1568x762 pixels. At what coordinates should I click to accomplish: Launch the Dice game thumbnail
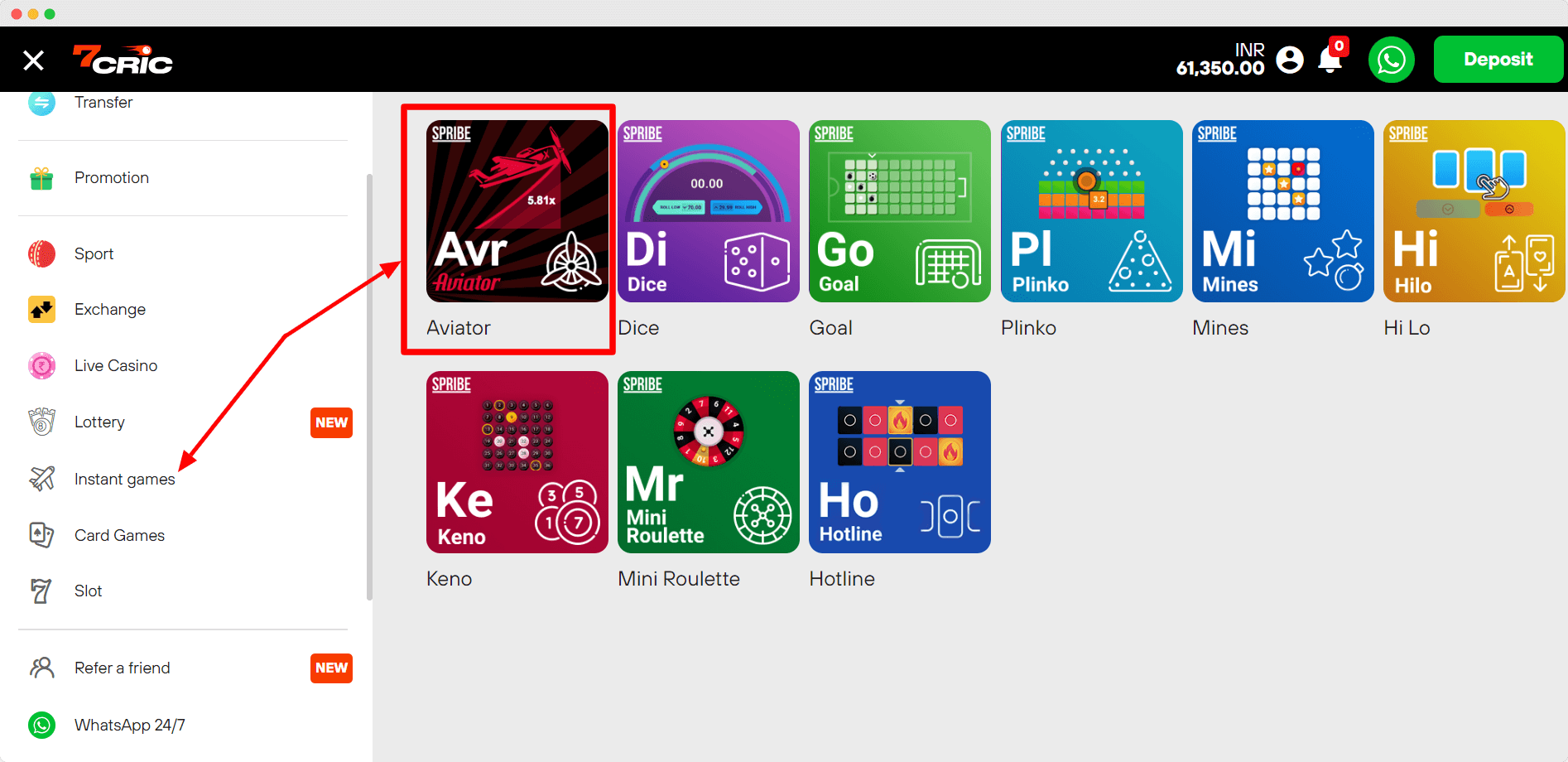click(x=709, y=211)
